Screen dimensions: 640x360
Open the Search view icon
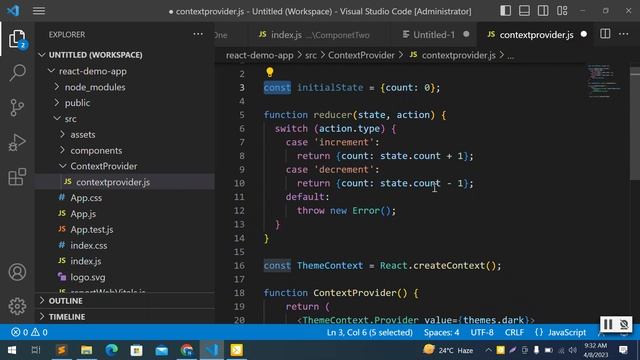[x=17, y=73]
